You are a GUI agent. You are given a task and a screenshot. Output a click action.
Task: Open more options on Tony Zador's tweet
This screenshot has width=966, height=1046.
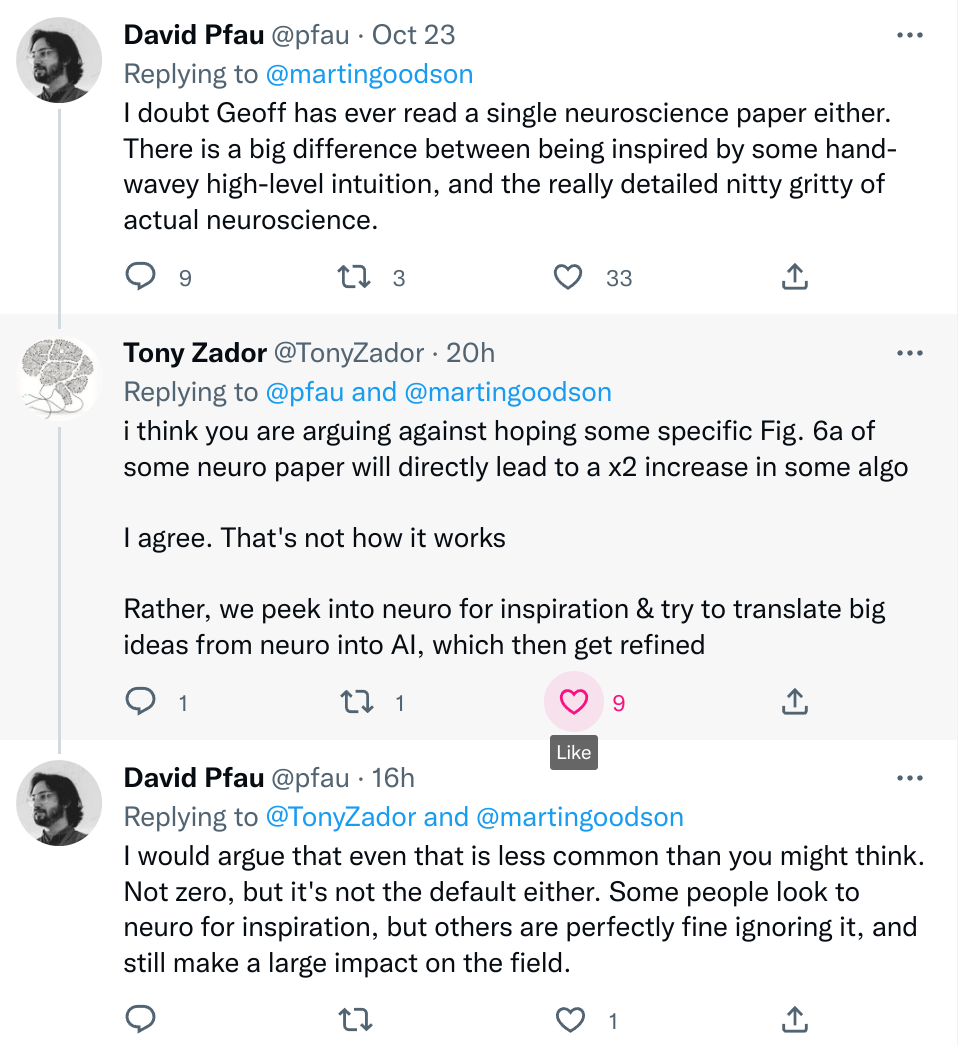909,353
